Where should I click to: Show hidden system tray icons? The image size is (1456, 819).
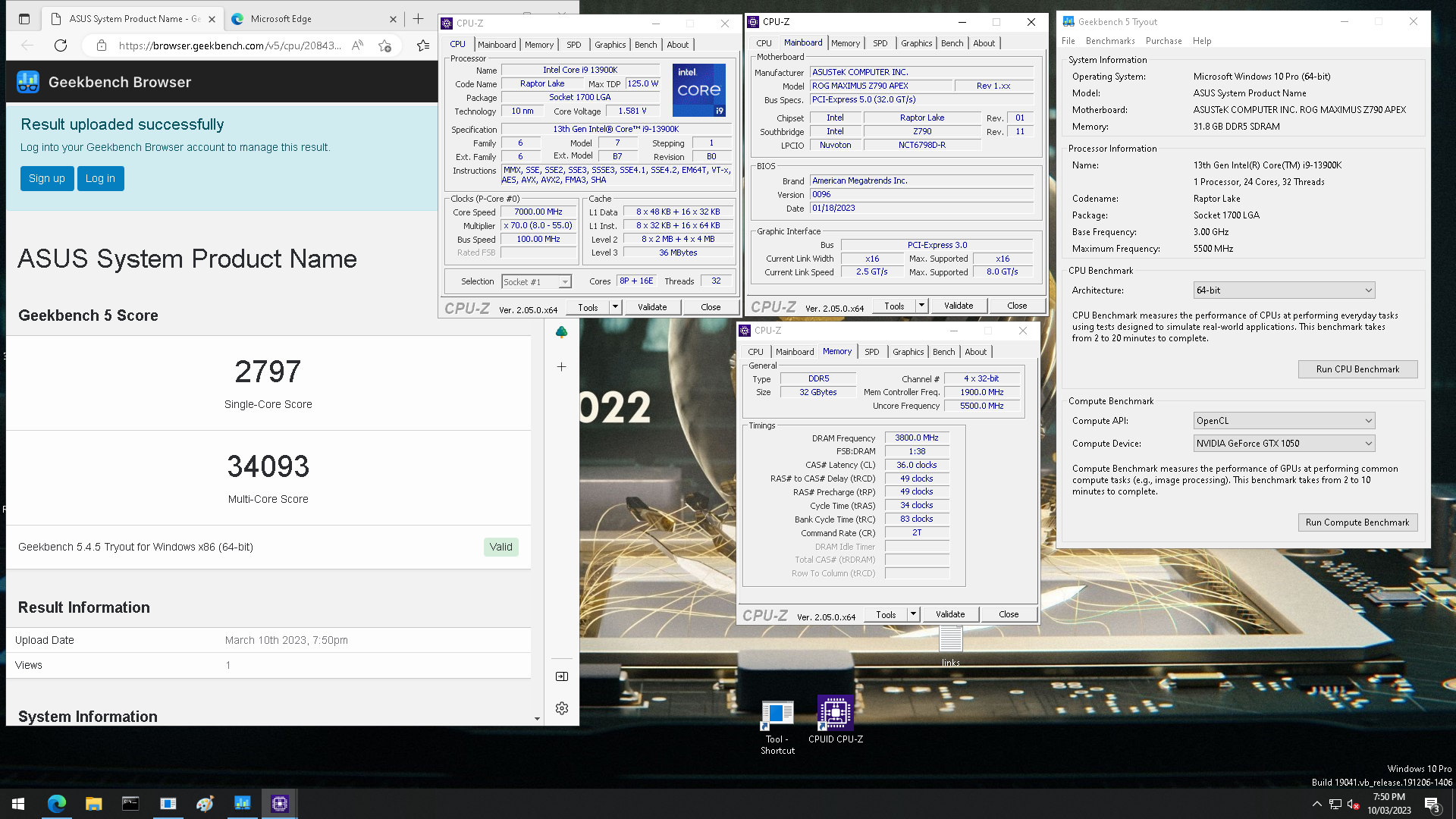1316,804
